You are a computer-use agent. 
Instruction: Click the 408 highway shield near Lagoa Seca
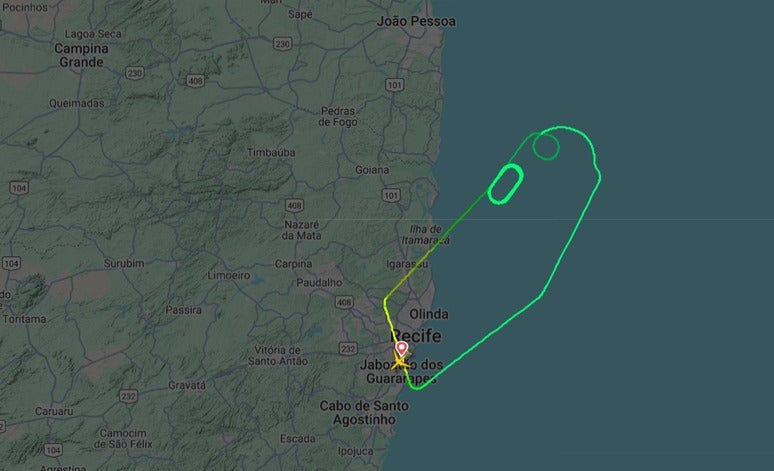click(x=195, y=80)
